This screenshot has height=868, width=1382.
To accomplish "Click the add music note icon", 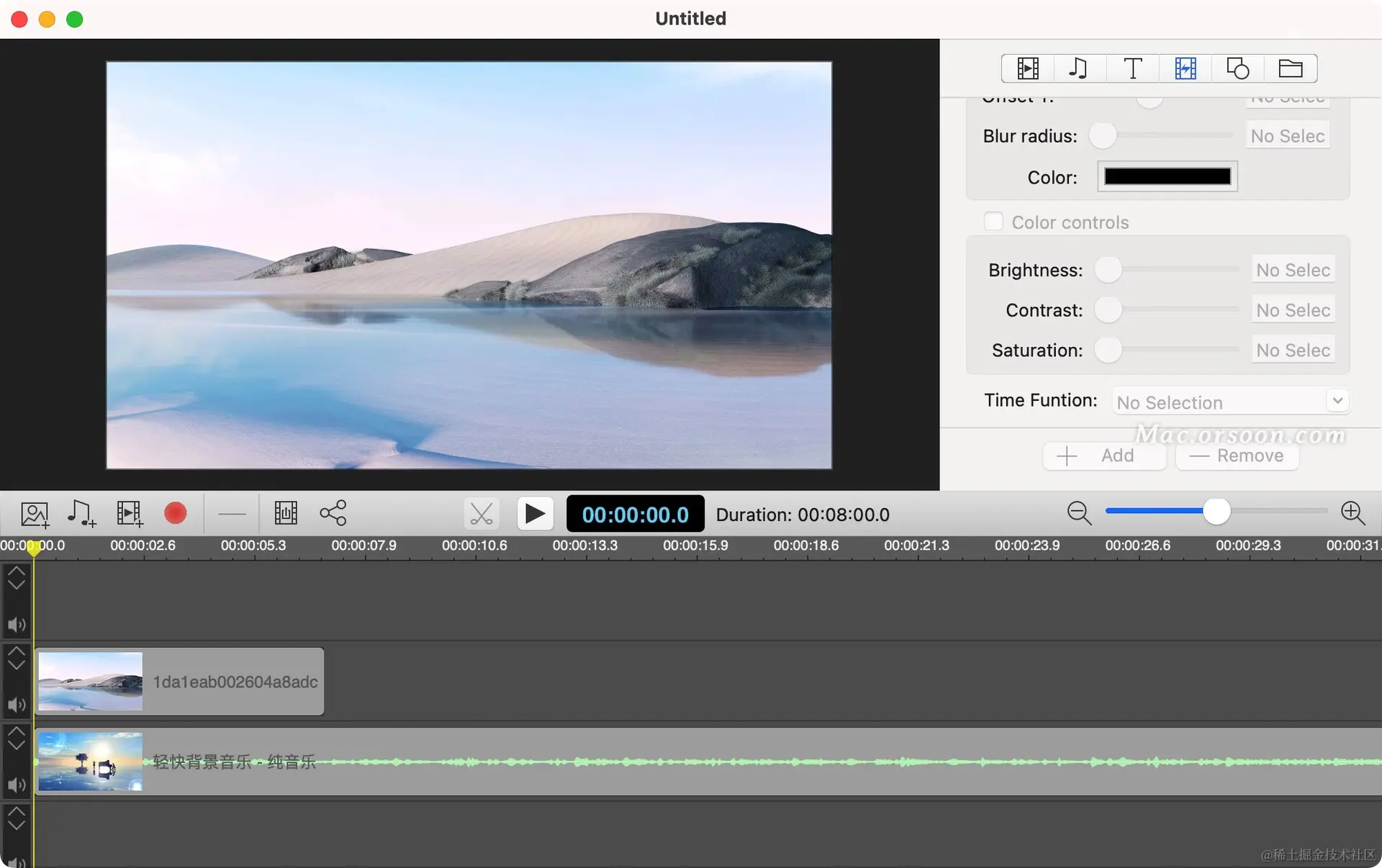I will coord(81,514).
